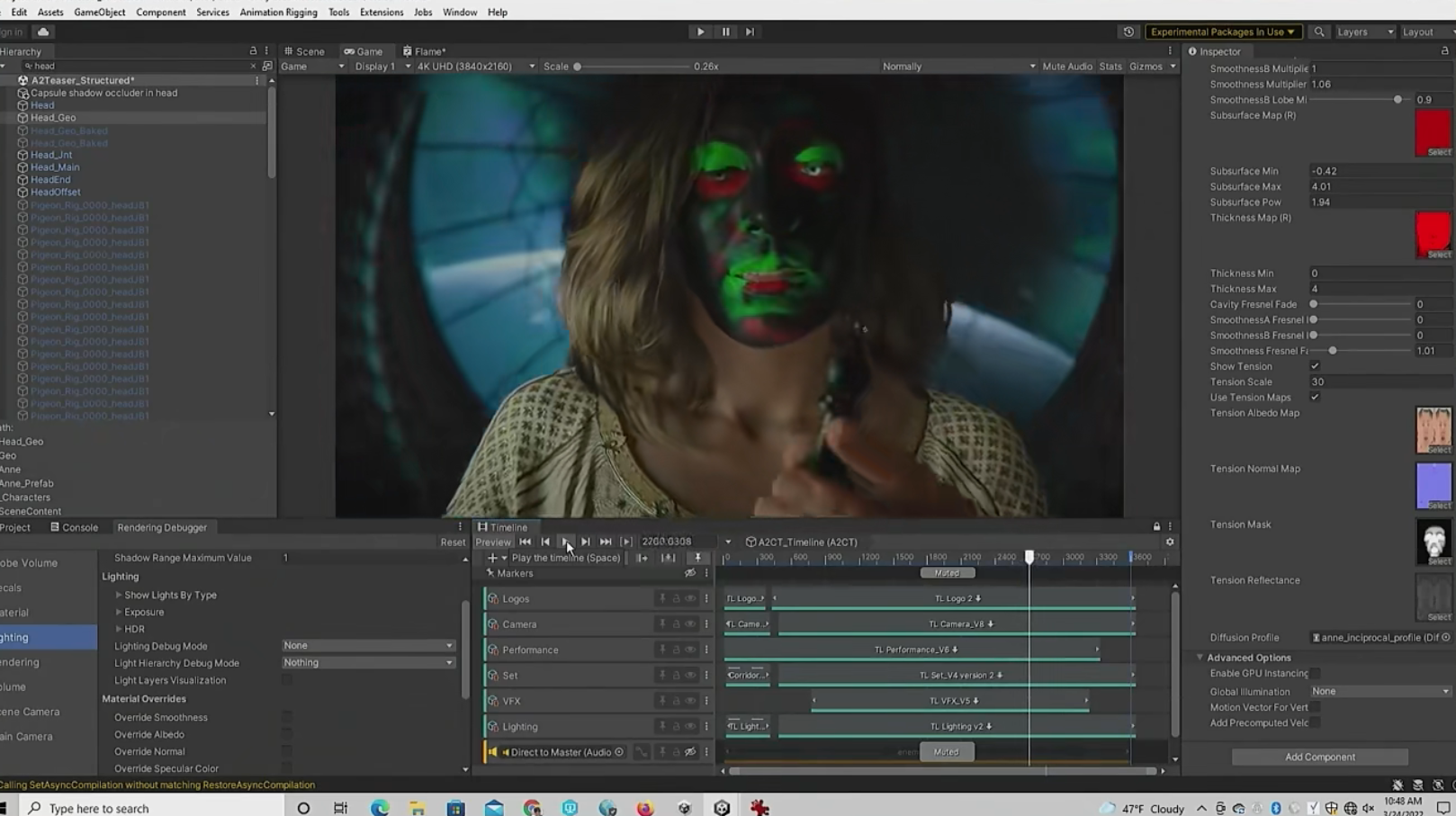
Task: Switch to the Console tab
Action: pyautogui.click(x=79, y=527)
